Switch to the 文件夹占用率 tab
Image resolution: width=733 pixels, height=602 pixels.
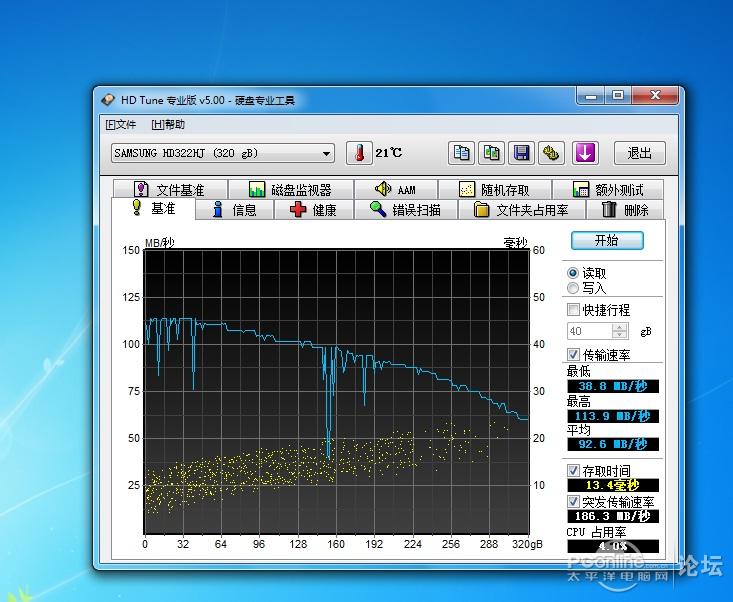[x=522, y=210]
